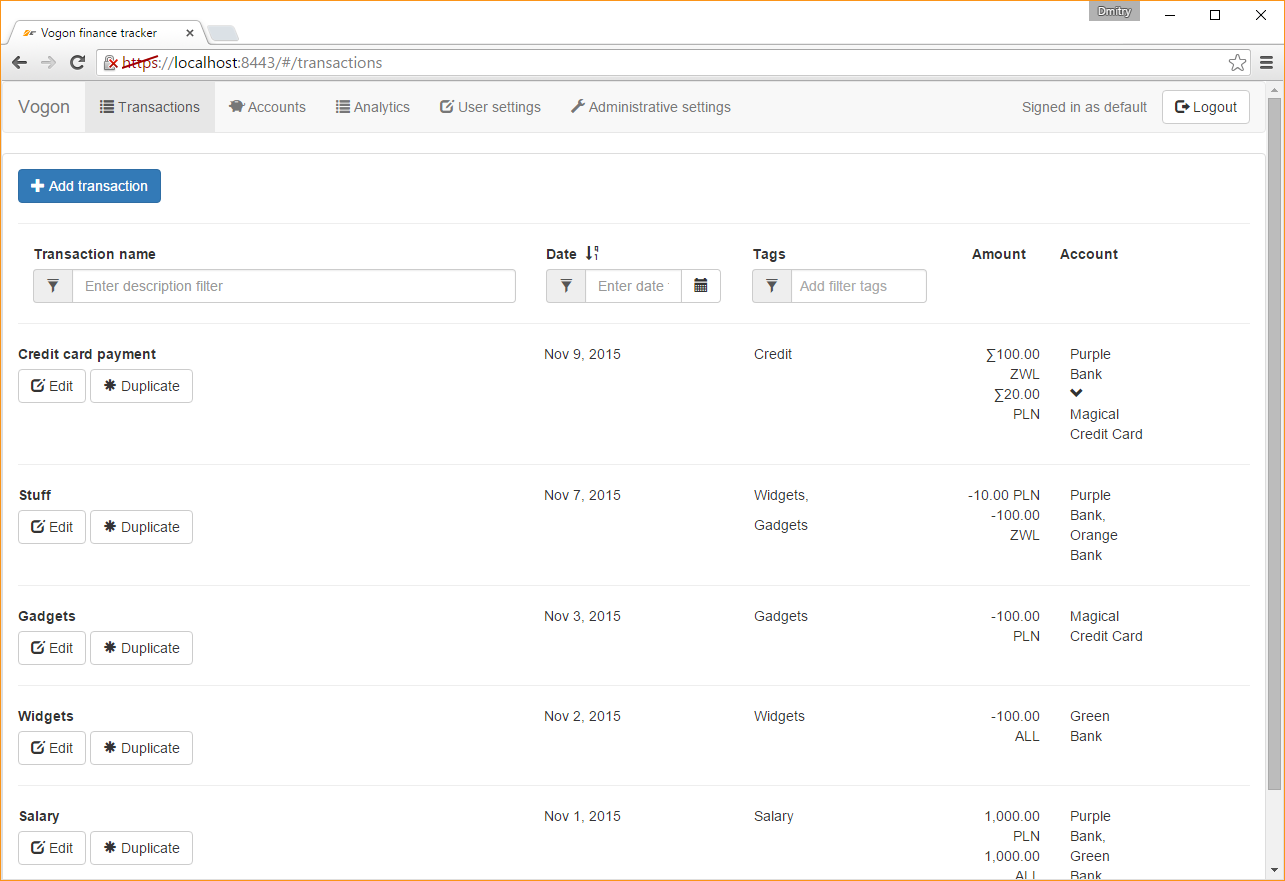This screenshot has height=881, width=1285.
Task: Edit the Salary transaction
Action: click(x=51, y=848)
